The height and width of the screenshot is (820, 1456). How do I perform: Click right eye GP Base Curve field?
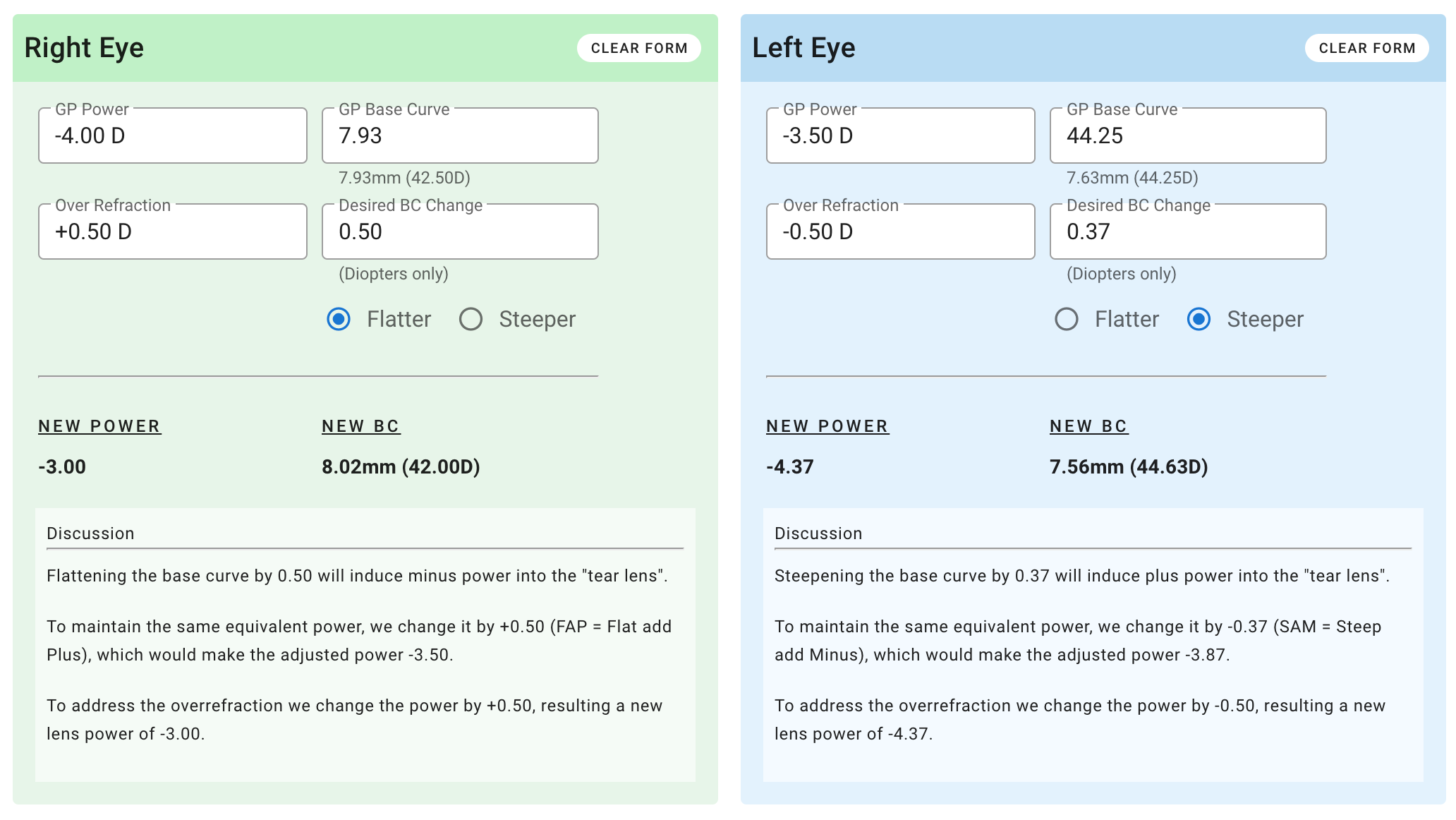coord(460,135)
